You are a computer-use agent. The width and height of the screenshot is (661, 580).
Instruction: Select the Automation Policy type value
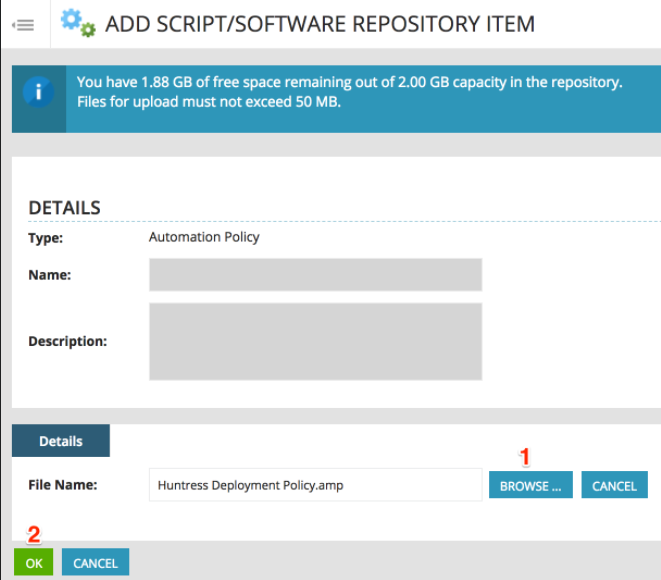click(x=204, y=237)
